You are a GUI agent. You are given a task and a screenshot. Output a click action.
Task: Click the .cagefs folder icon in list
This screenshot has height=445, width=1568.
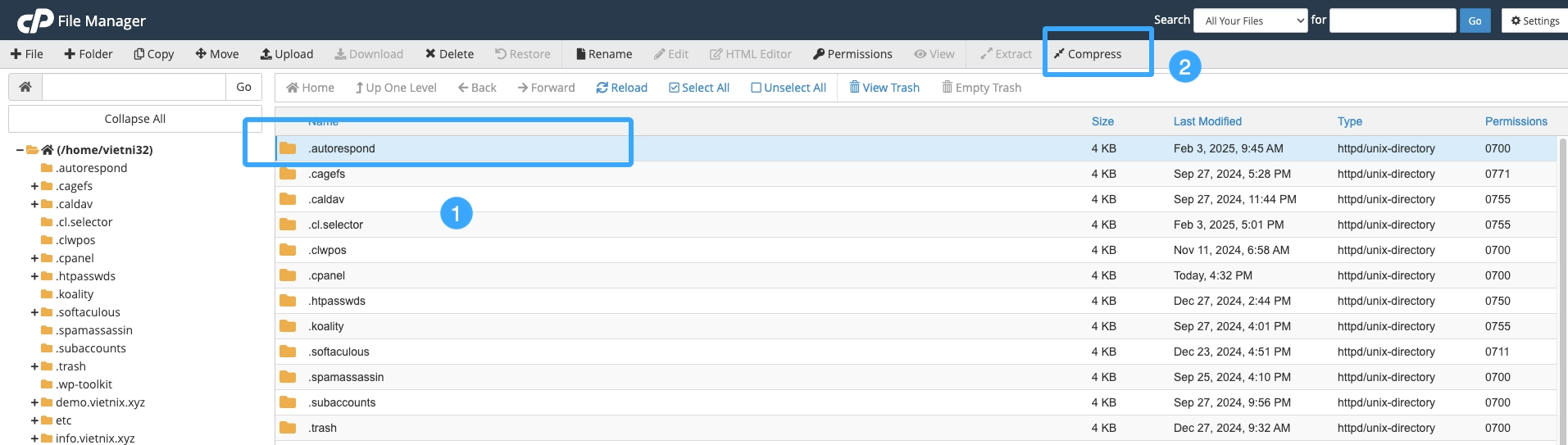click(x=288, y=174)
